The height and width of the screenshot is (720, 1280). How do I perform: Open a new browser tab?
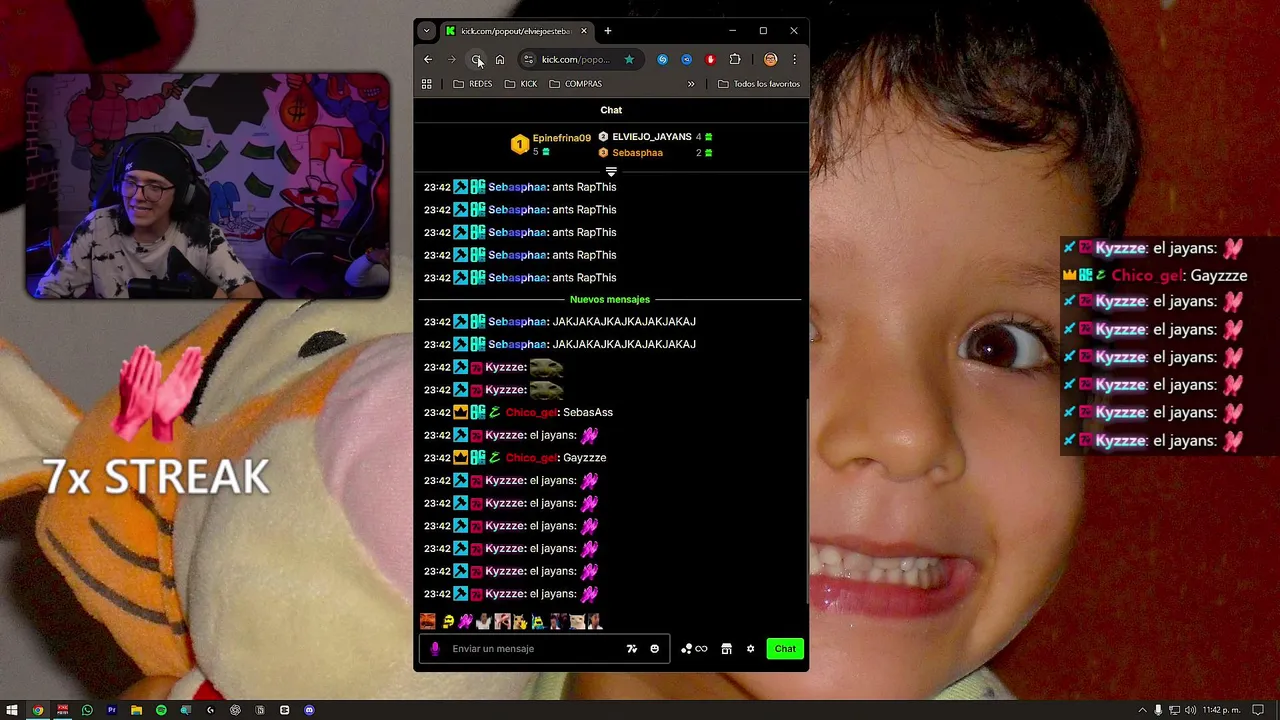coord(608,31)
